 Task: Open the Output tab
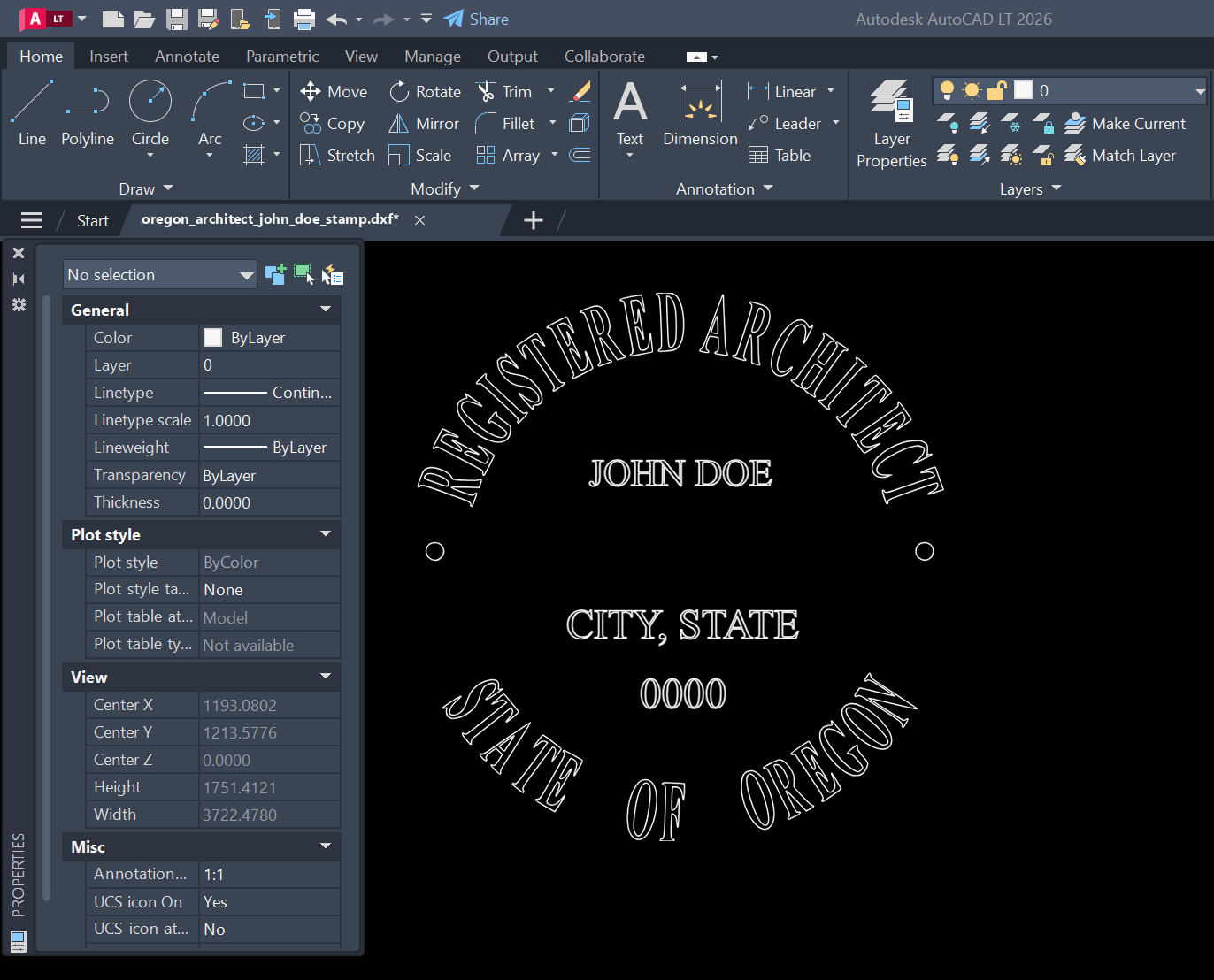512,56
